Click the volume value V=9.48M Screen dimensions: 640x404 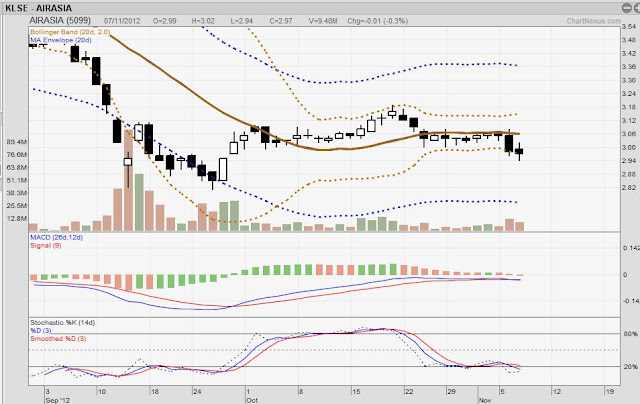click(323, 21)
